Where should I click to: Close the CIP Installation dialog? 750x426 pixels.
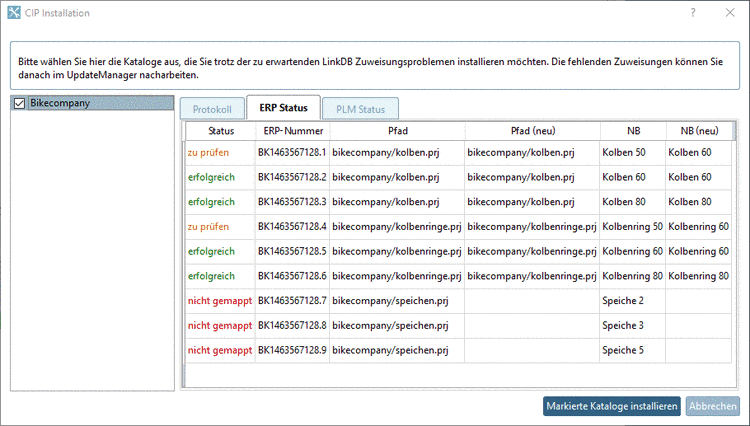click(730, 13)
